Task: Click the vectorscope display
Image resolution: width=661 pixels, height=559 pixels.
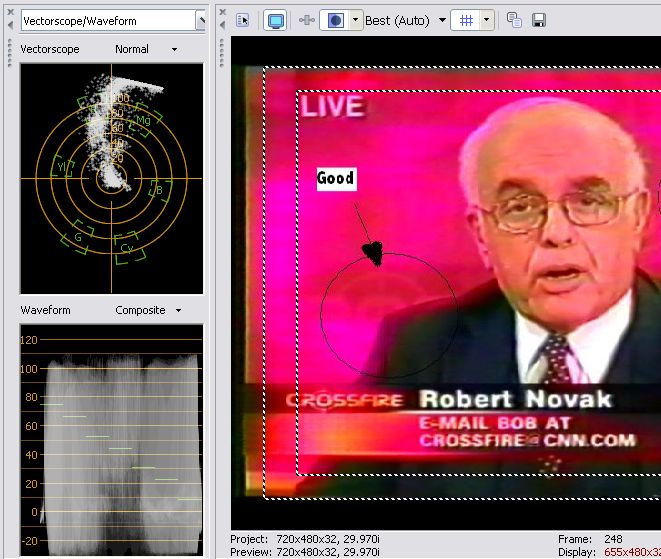Action: click(x=112, y=179)
